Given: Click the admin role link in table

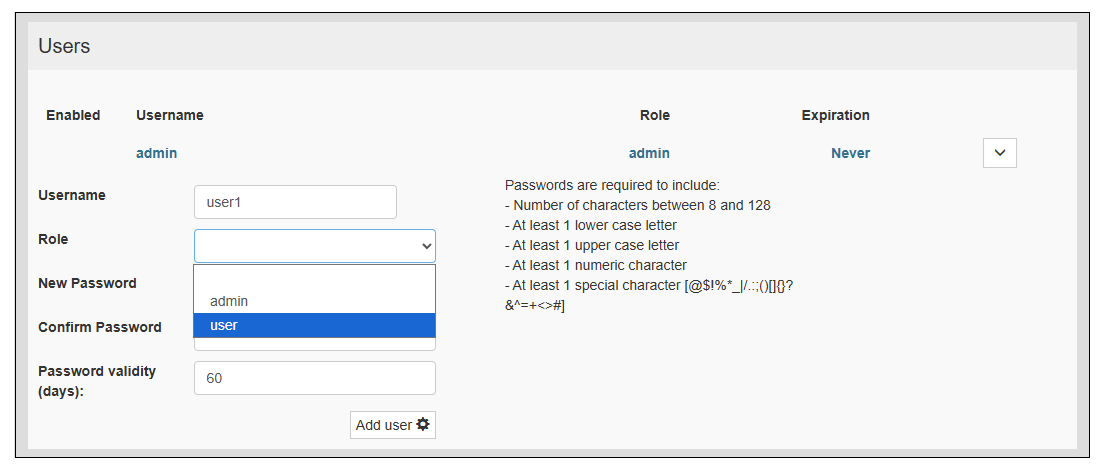Looking at the screenshot, I should tap(649, 153).
